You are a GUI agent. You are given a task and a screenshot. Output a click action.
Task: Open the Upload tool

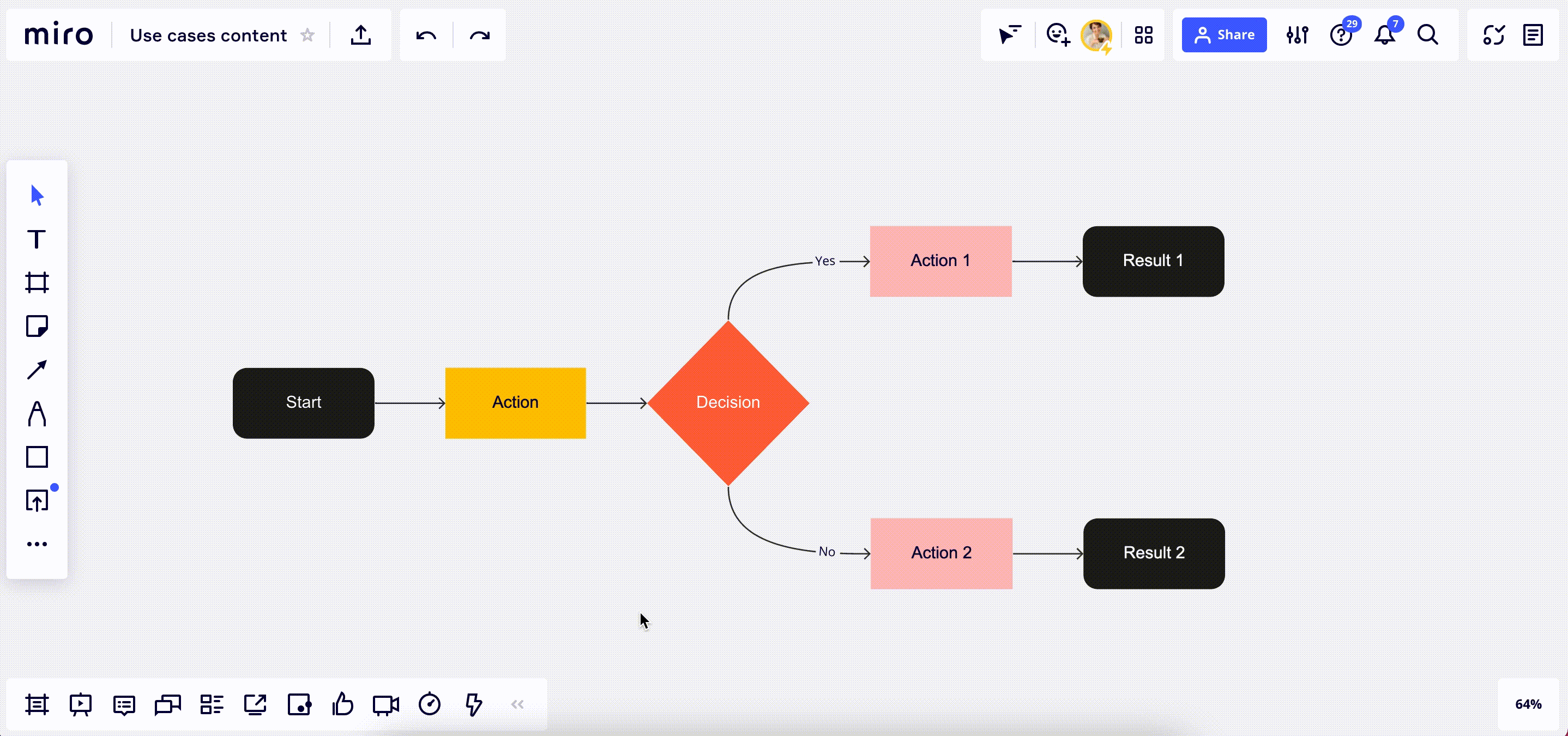click(37, 500)
